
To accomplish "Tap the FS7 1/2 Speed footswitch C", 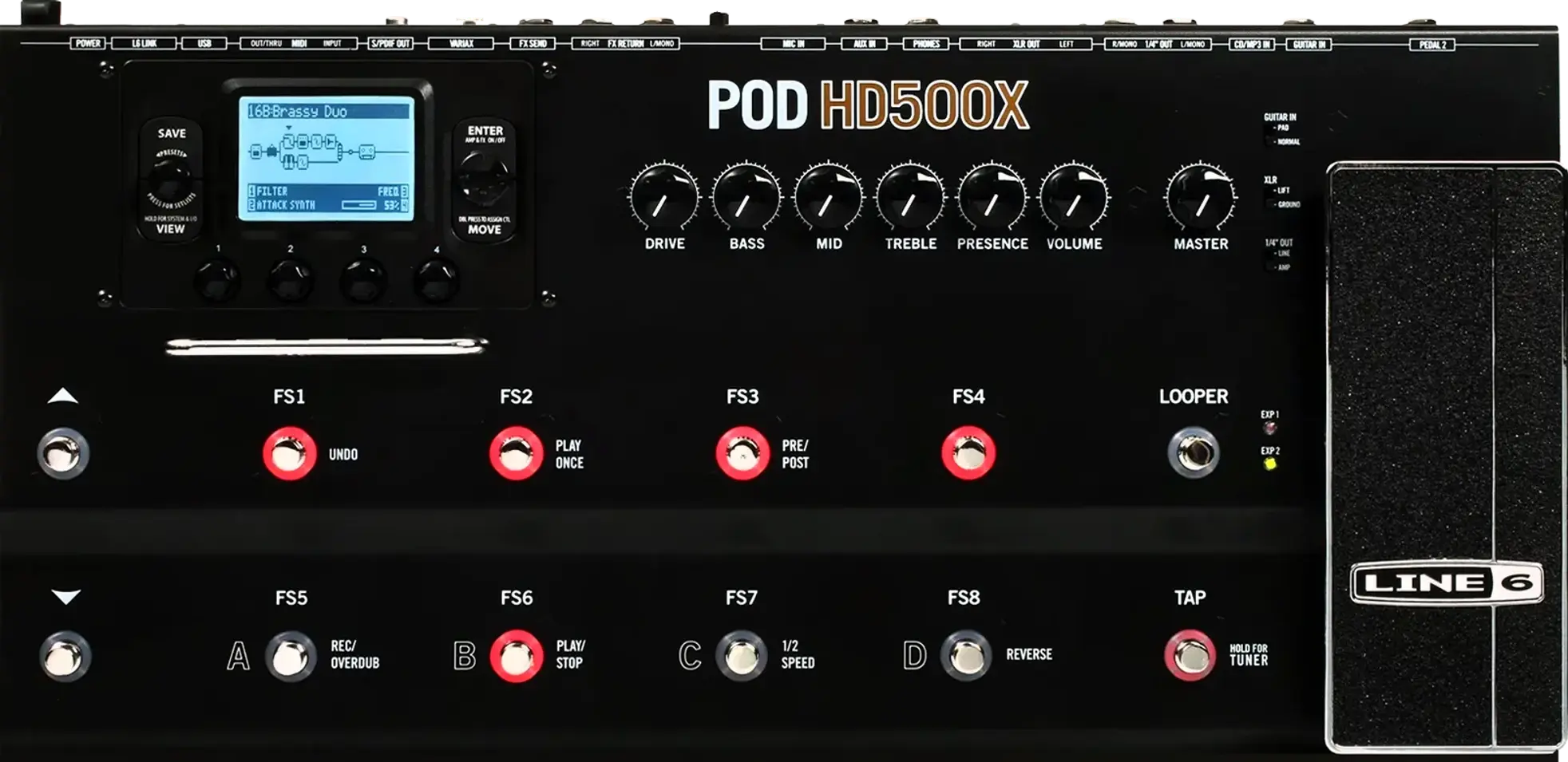I will (741, 656).
